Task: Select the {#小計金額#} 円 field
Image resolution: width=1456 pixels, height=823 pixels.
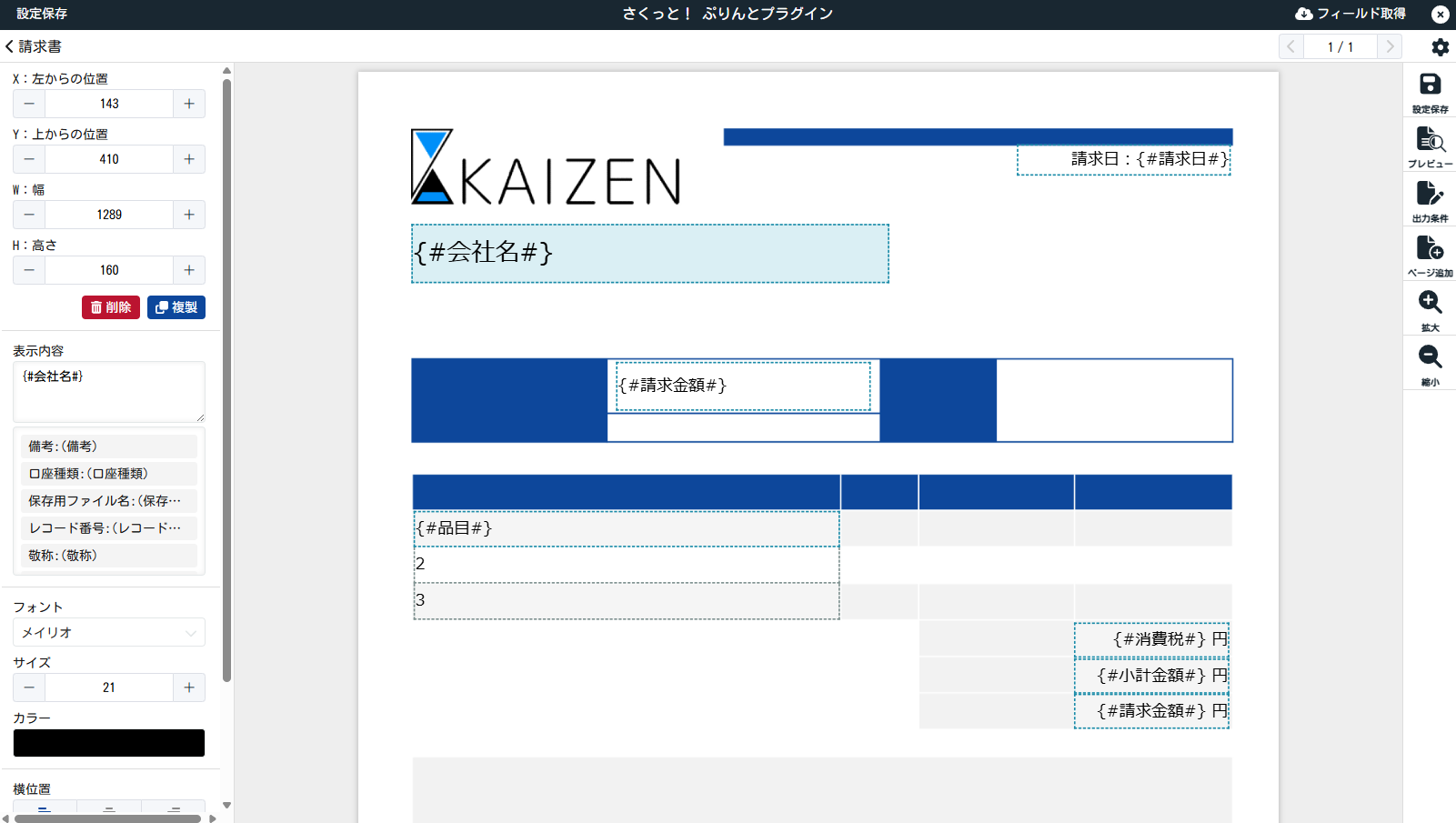Action: click(1151, 676)
